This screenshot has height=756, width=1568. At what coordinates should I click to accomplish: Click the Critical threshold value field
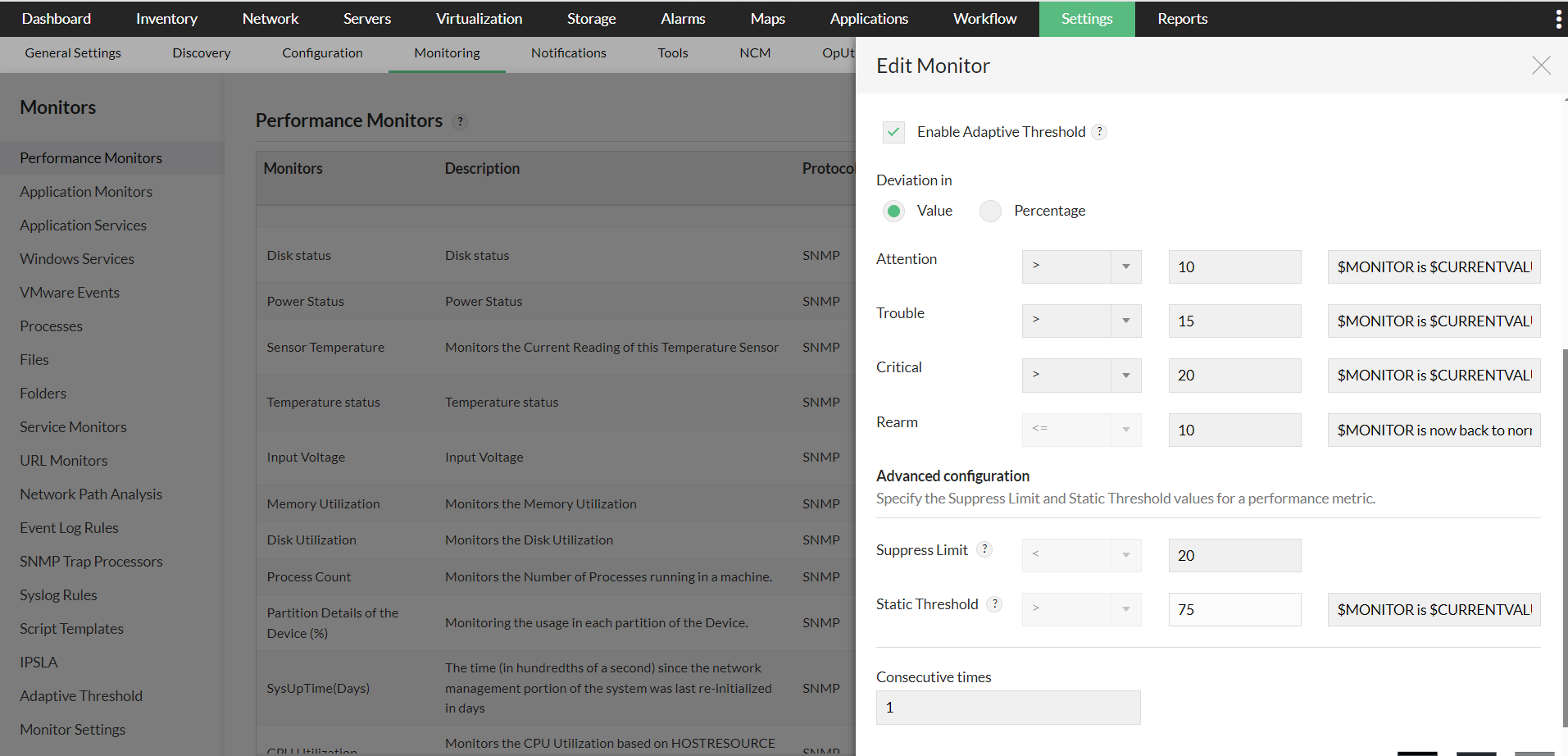[1234, 375]
